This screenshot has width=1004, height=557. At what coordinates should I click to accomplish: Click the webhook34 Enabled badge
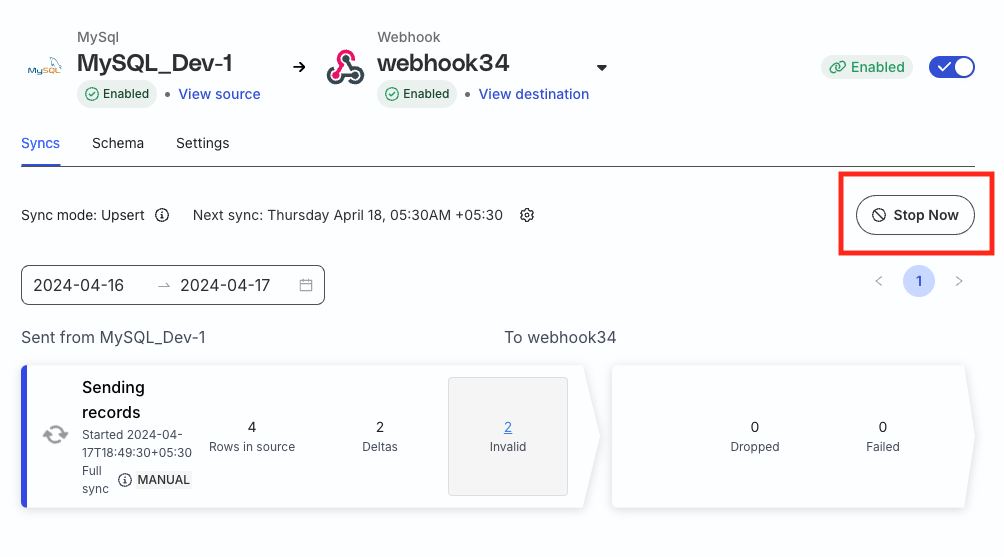coord(417,94)
